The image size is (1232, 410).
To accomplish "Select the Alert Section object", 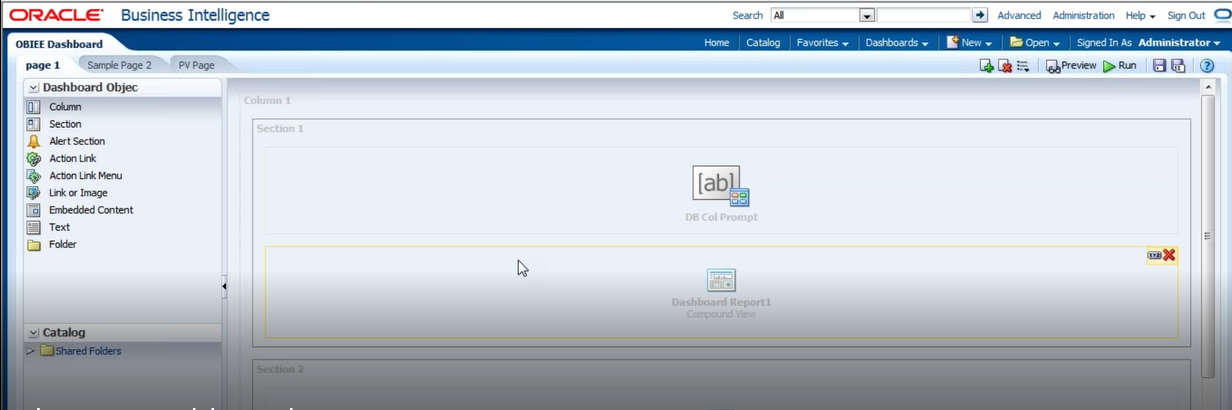I will (77, 141).
